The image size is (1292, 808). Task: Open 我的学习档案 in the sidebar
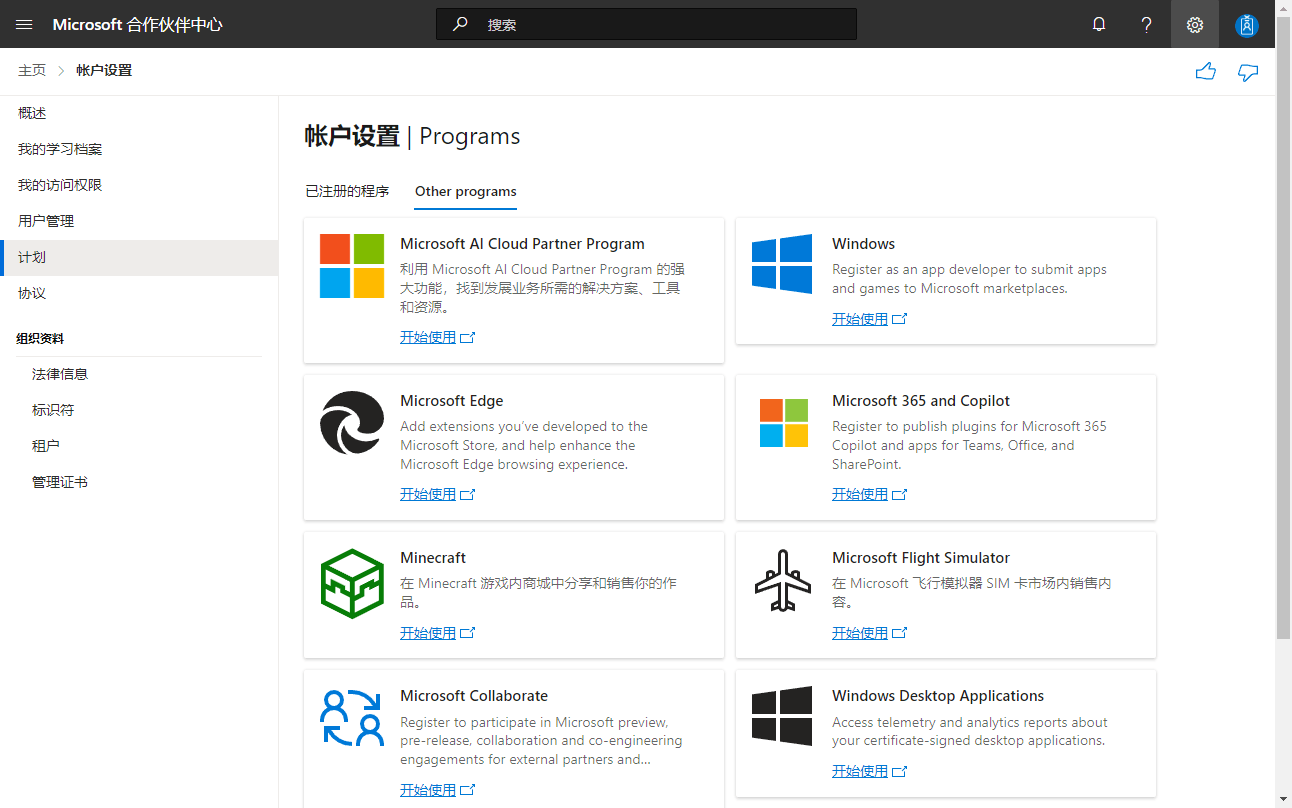pos(139,149)
